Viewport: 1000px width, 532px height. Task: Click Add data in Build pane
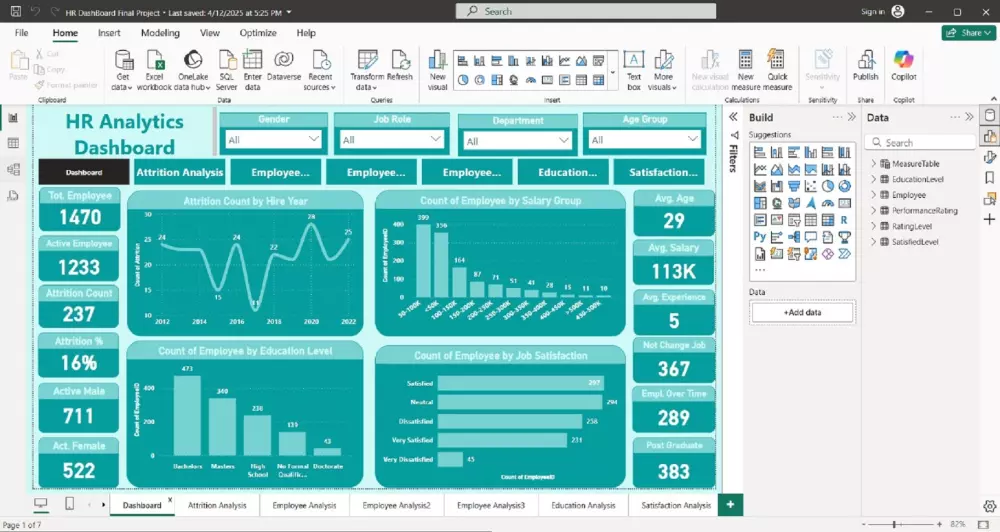click(x=802, y=313)
